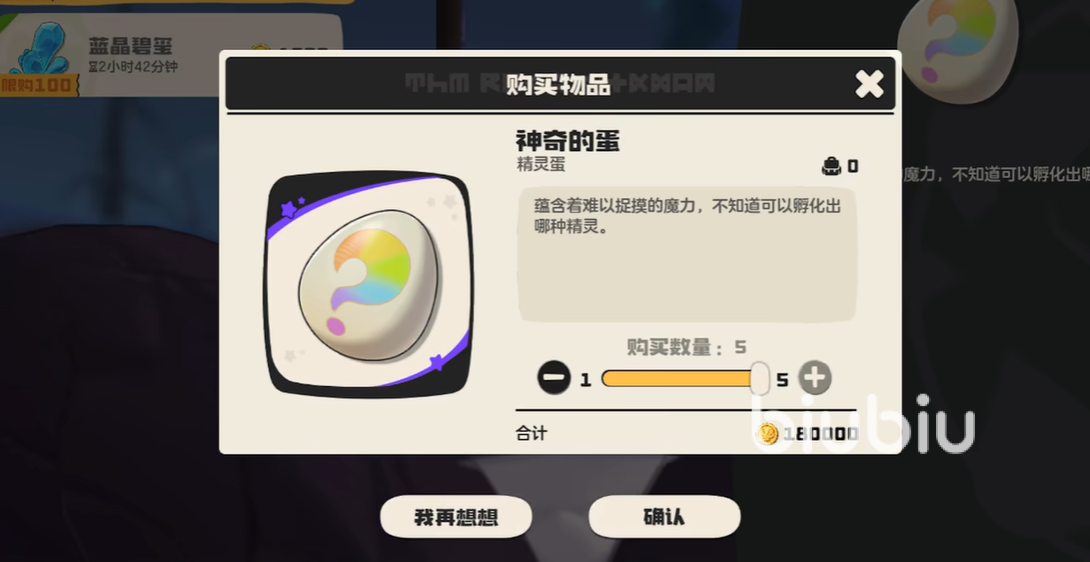
Task: Confirm purchase with 确认 button
Action: click(x=665, y=517)
